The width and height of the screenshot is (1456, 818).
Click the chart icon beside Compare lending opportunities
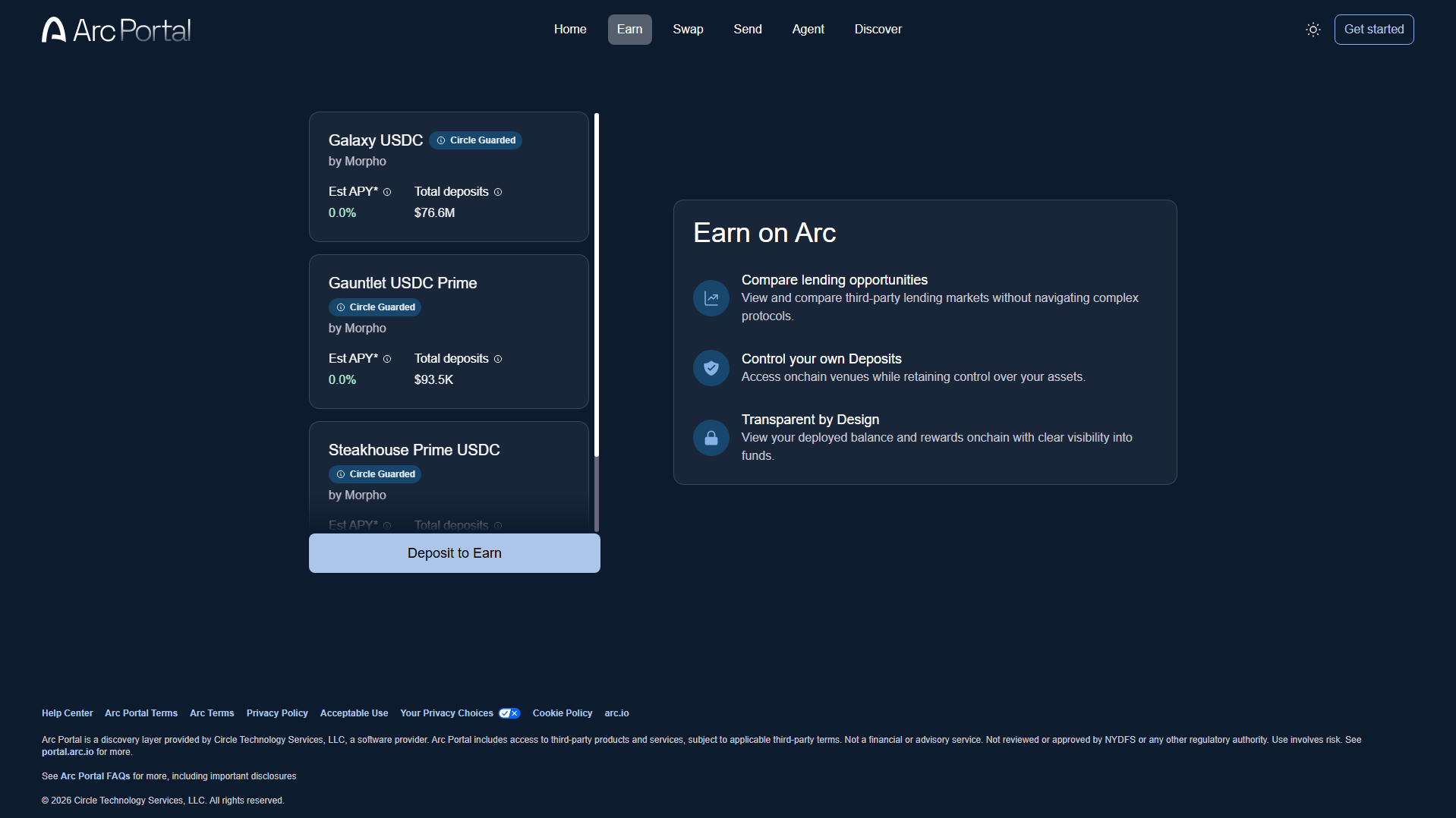pyautogui.click(x=711, y=298)
